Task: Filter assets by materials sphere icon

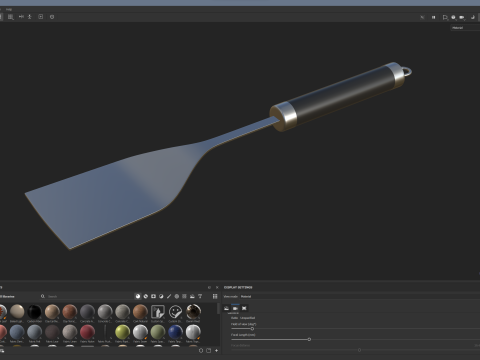Action: click(138, 296)
